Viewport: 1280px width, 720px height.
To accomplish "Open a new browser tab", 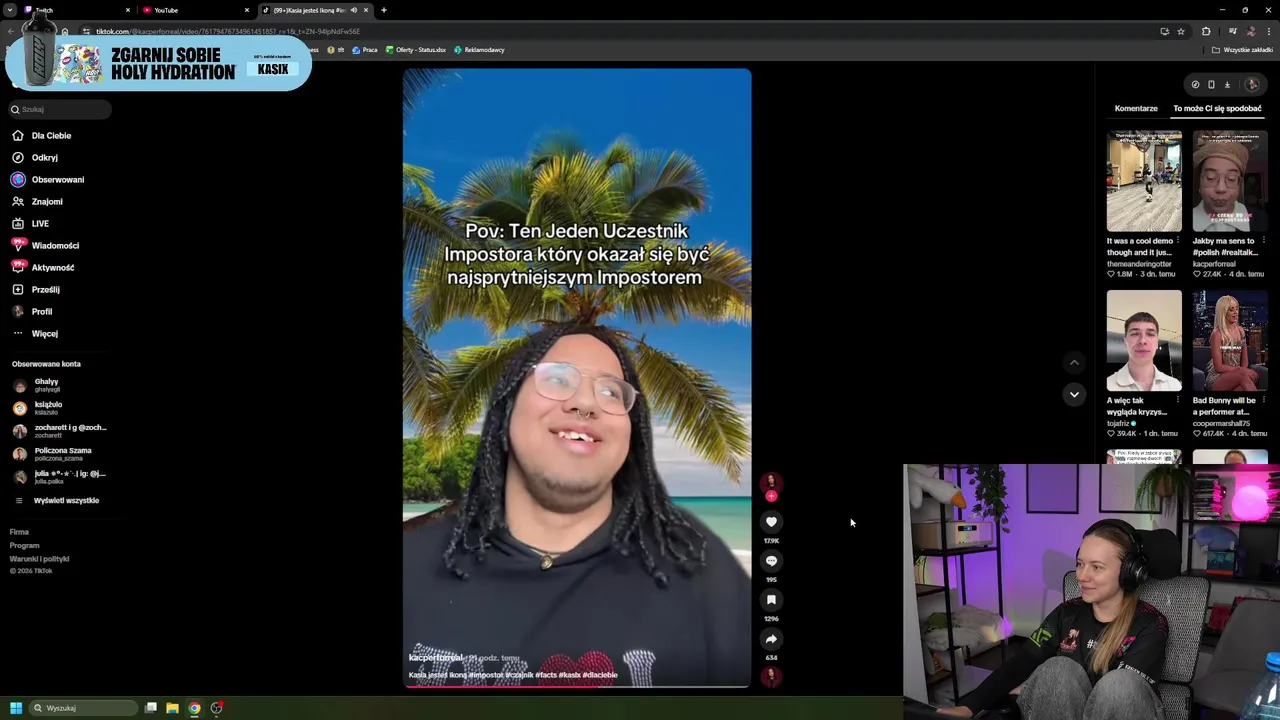I will (384, 10).
